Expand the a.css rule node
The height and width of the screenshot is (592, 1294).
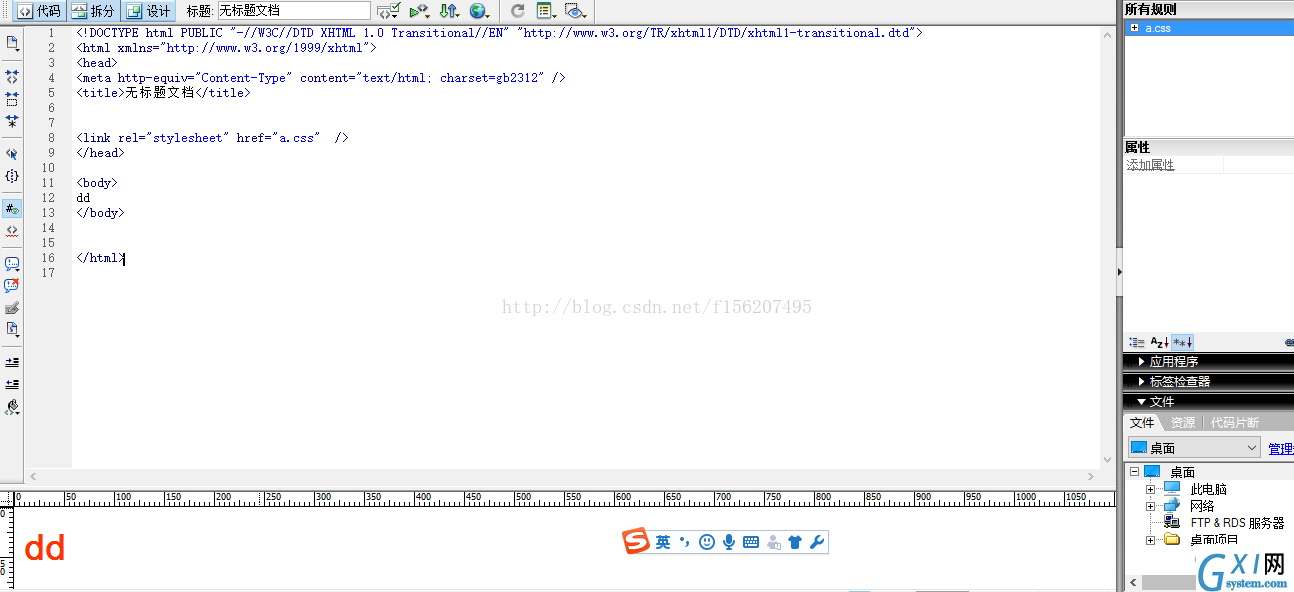coord(1134,28)
